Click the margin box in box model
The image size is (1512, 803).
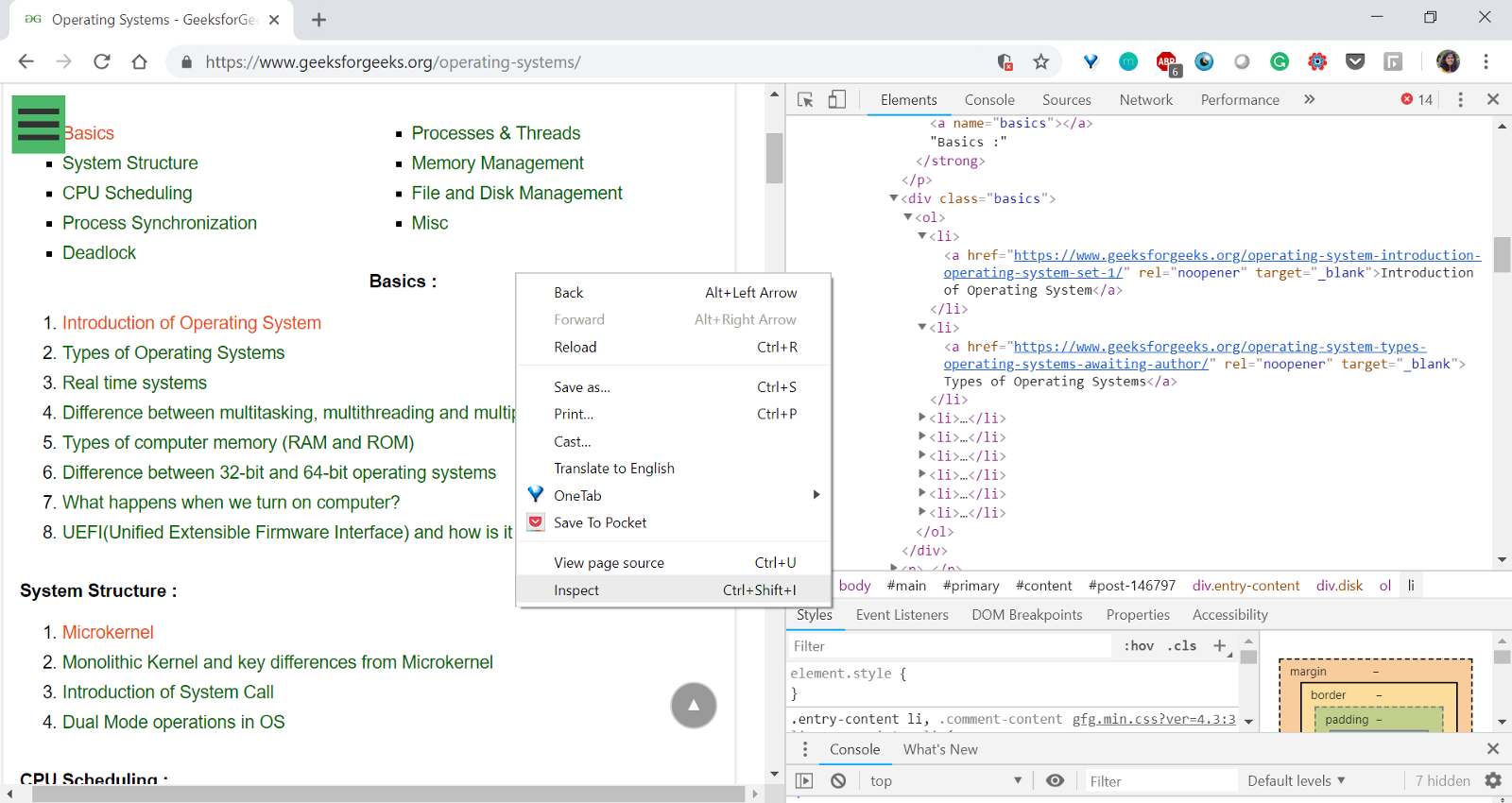(x=1308, y=672)
